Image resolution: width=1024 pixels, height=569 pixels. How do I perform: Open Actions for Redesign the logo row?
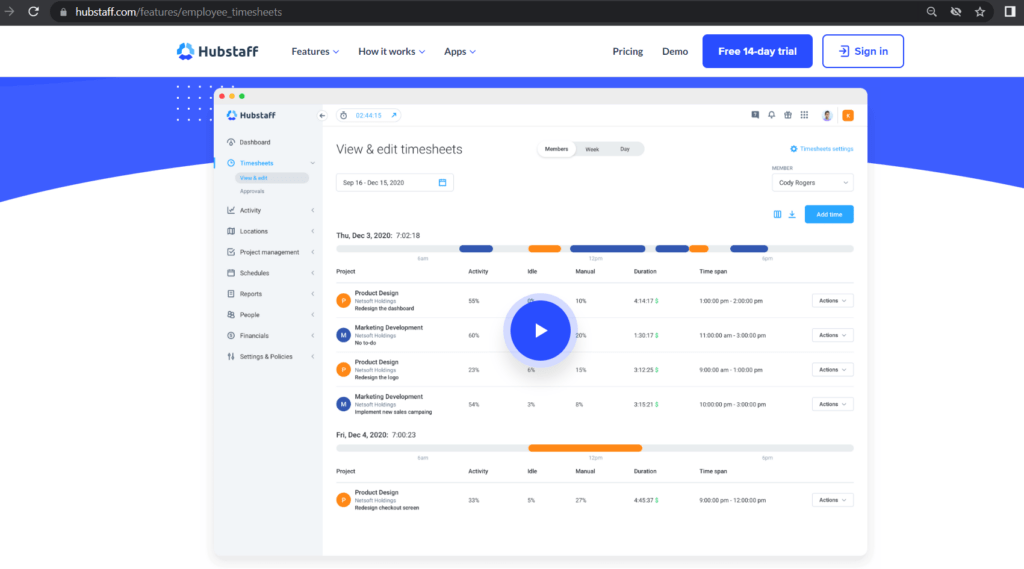(832, 370)
